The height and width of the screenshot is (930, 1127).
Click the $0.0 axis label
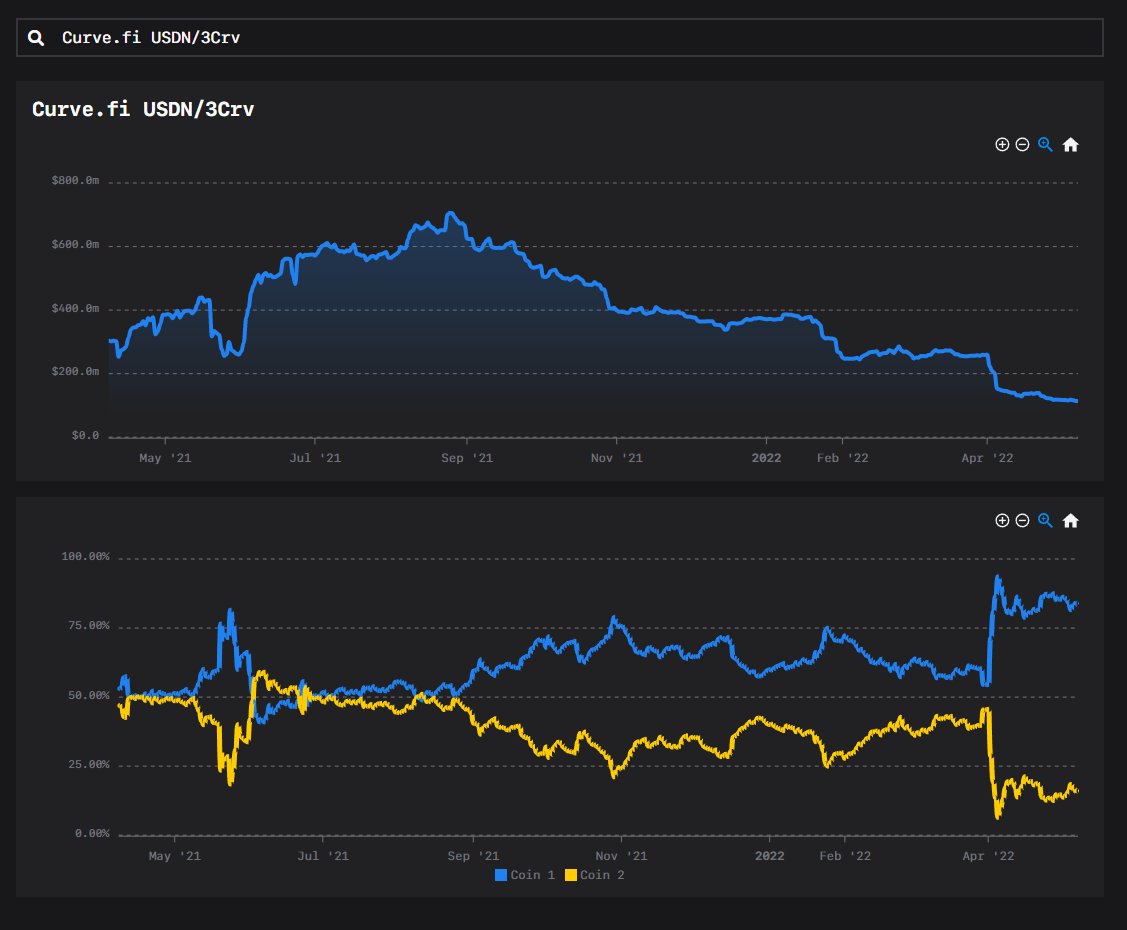pyautogui.click(x=86, y=436)
